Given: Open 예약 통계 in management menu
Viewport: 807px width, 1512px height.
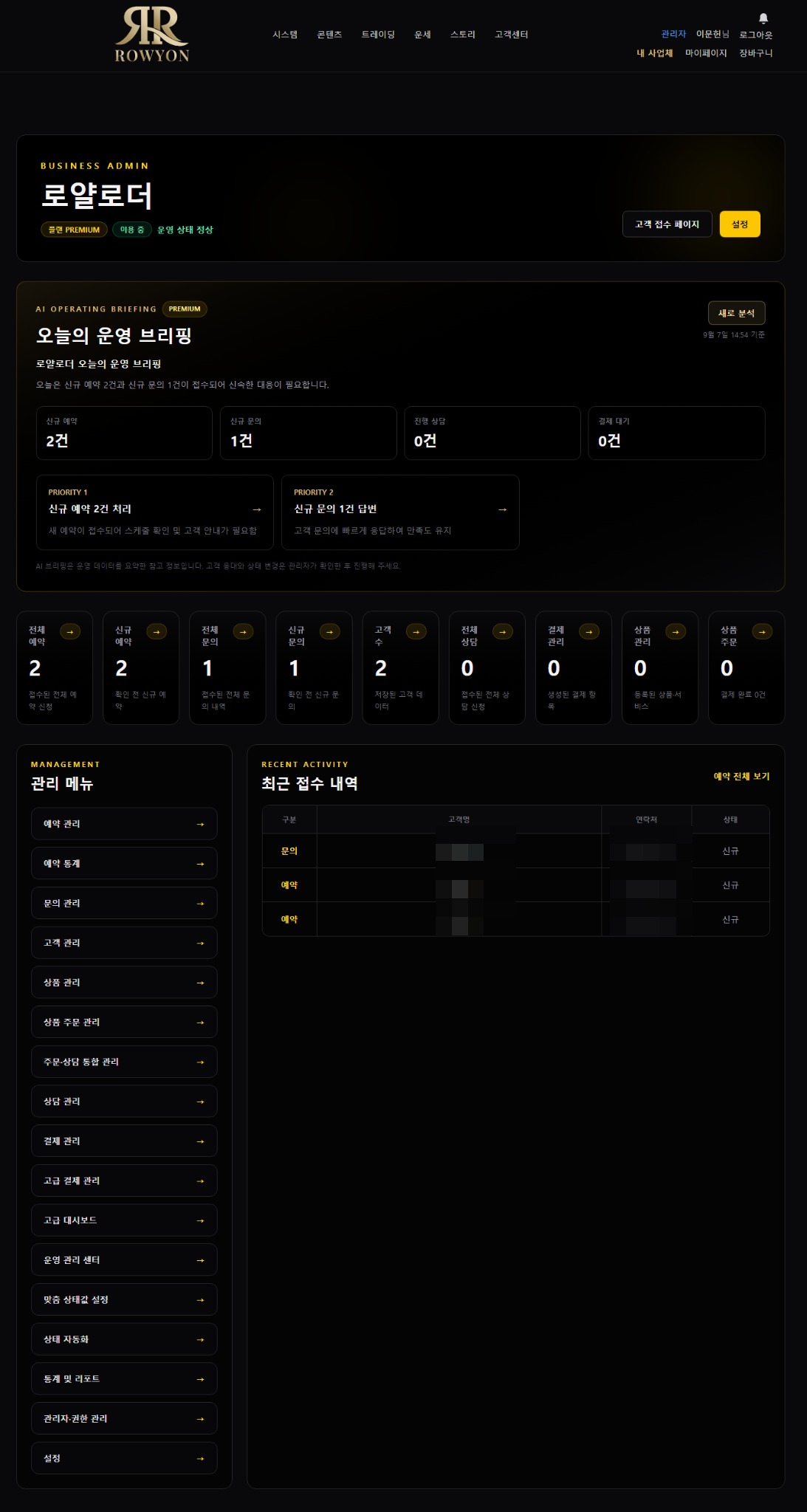Looking at the screenshot, I should tap(124, 864).
